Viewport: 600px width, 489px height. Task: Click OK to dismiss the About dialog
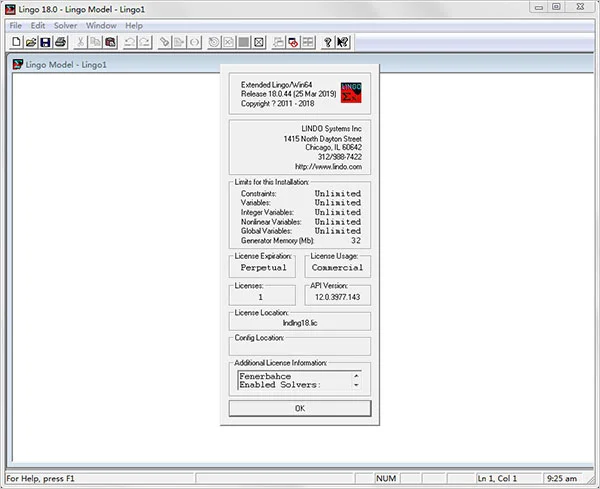point(300,408)
